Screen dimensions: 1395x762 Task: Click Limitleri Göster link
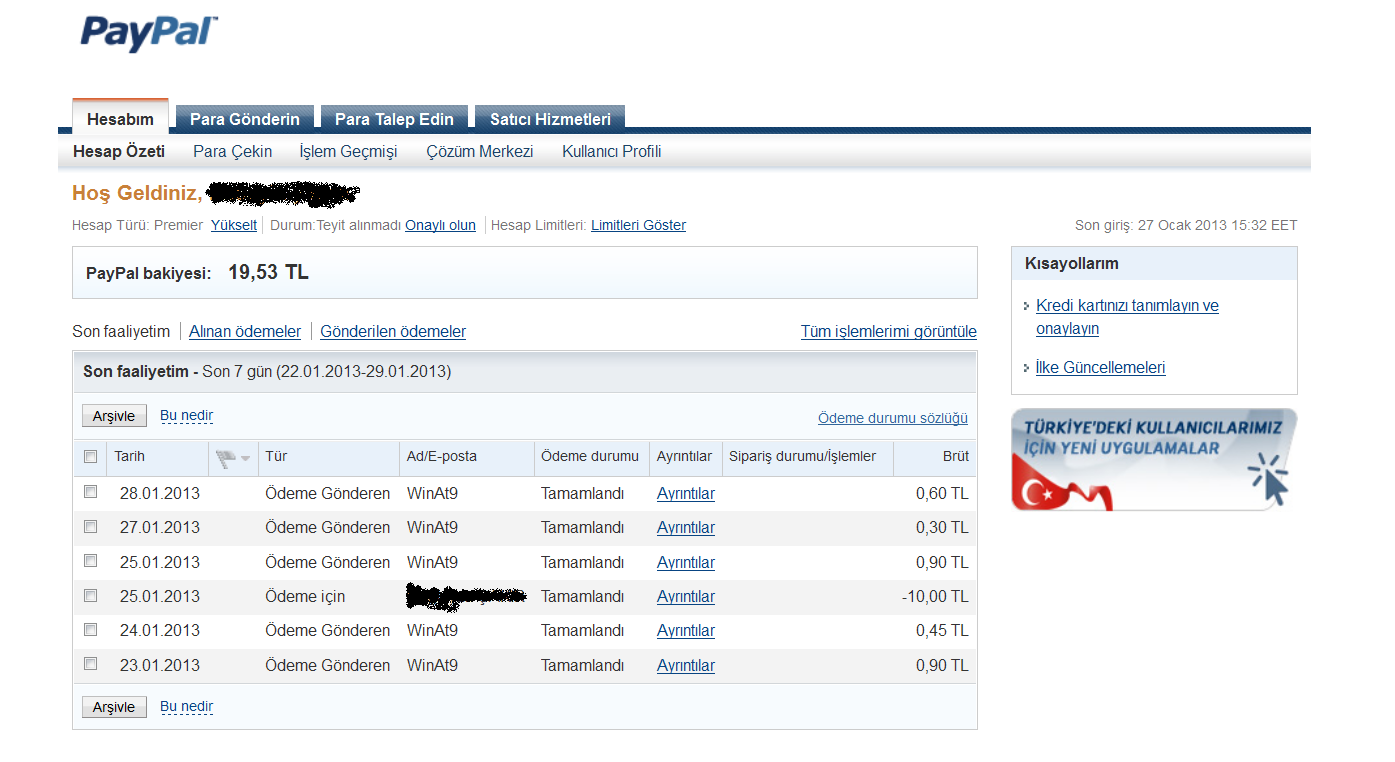click(639, 225)
